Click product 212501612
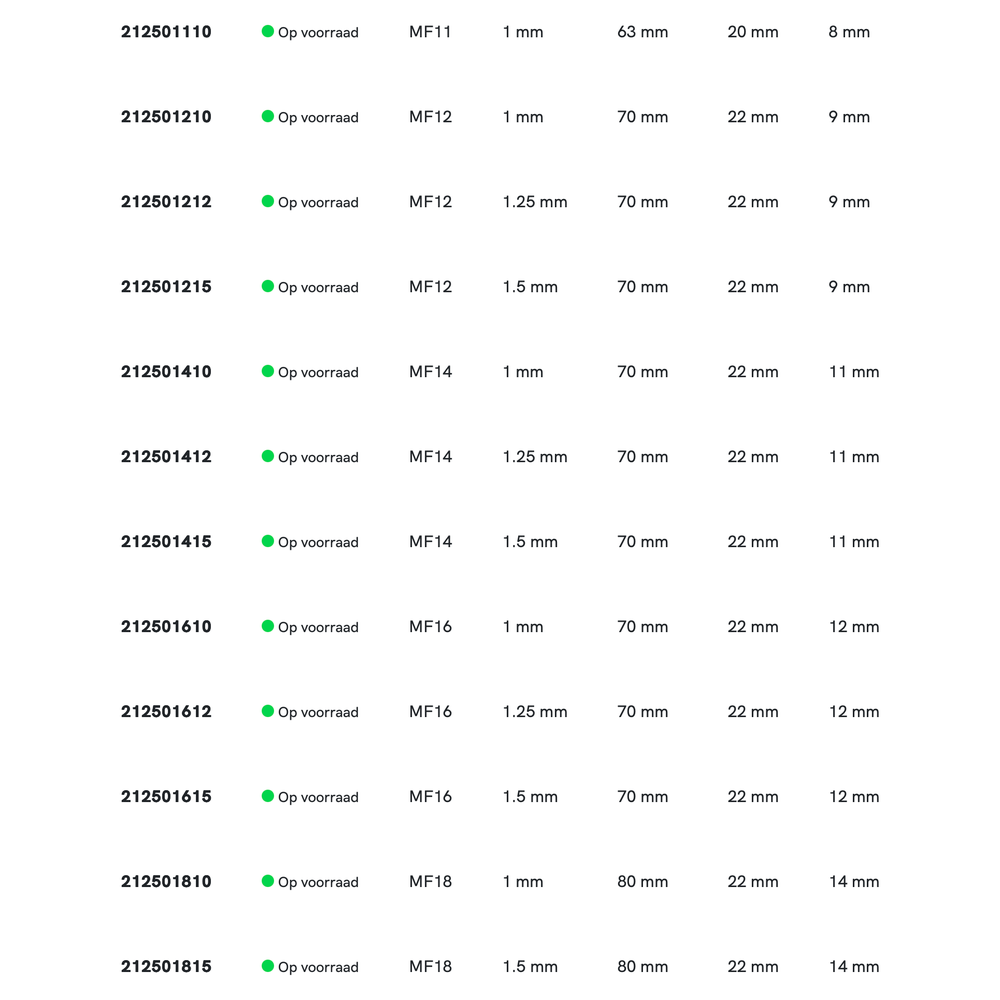 click(166, 712)
